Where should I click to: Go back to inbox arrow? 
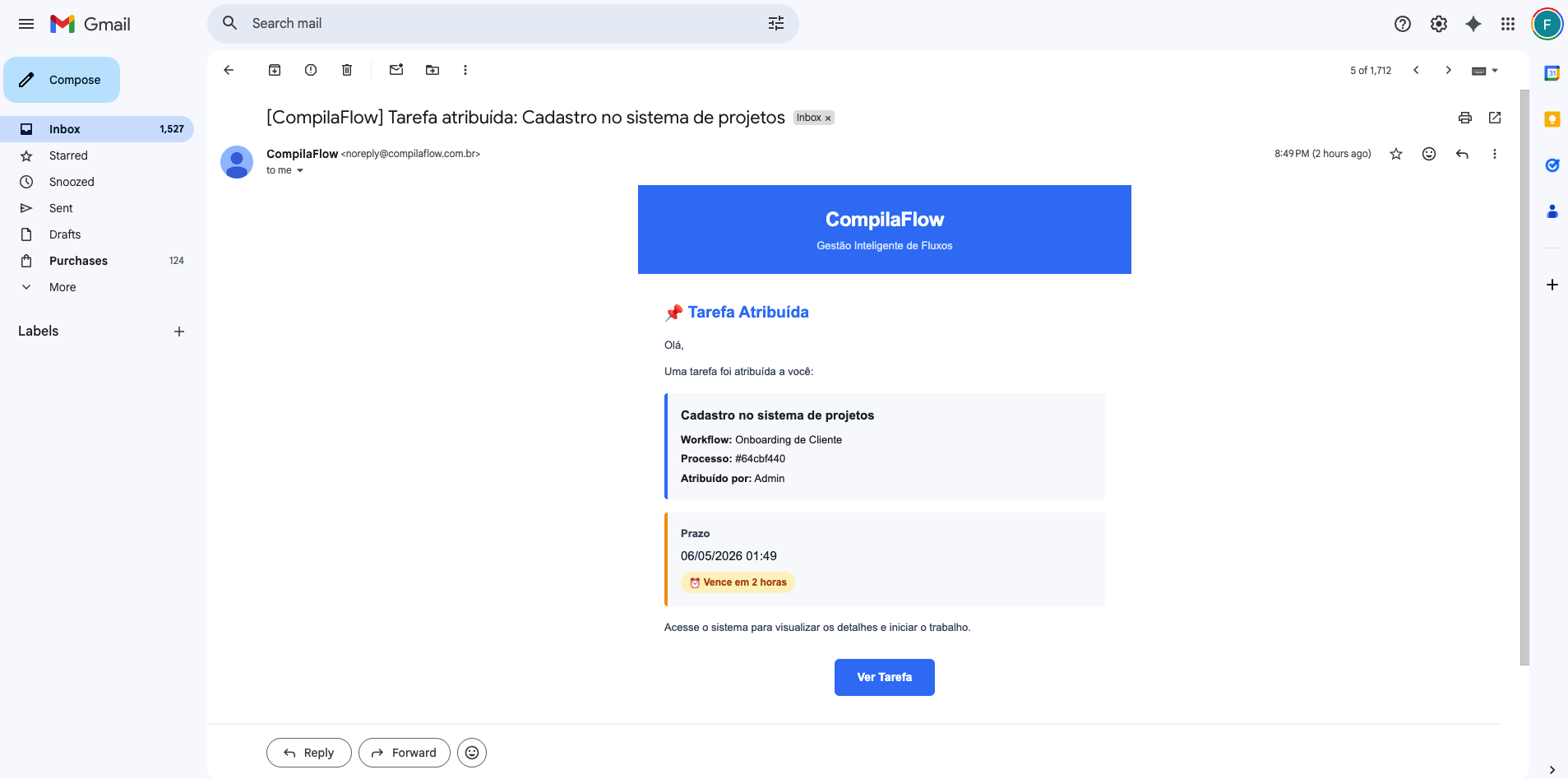tap(229, 70)
